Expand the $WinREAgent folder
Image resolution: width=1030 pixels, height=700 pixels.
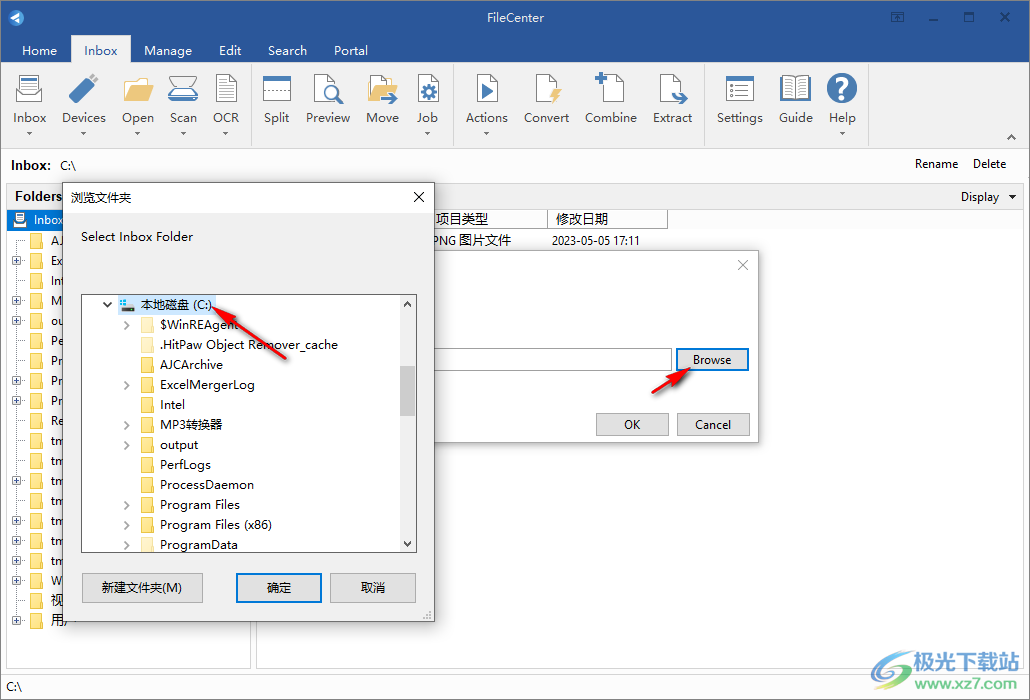(127, 325)
